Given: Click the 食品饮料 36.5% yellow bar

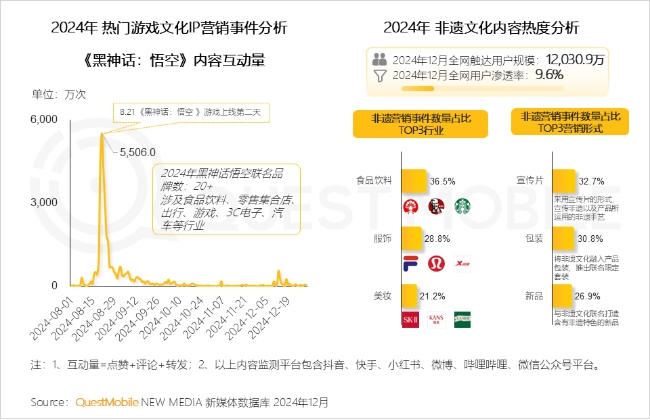Looking at the screenshot, I should tap(414, 181).
